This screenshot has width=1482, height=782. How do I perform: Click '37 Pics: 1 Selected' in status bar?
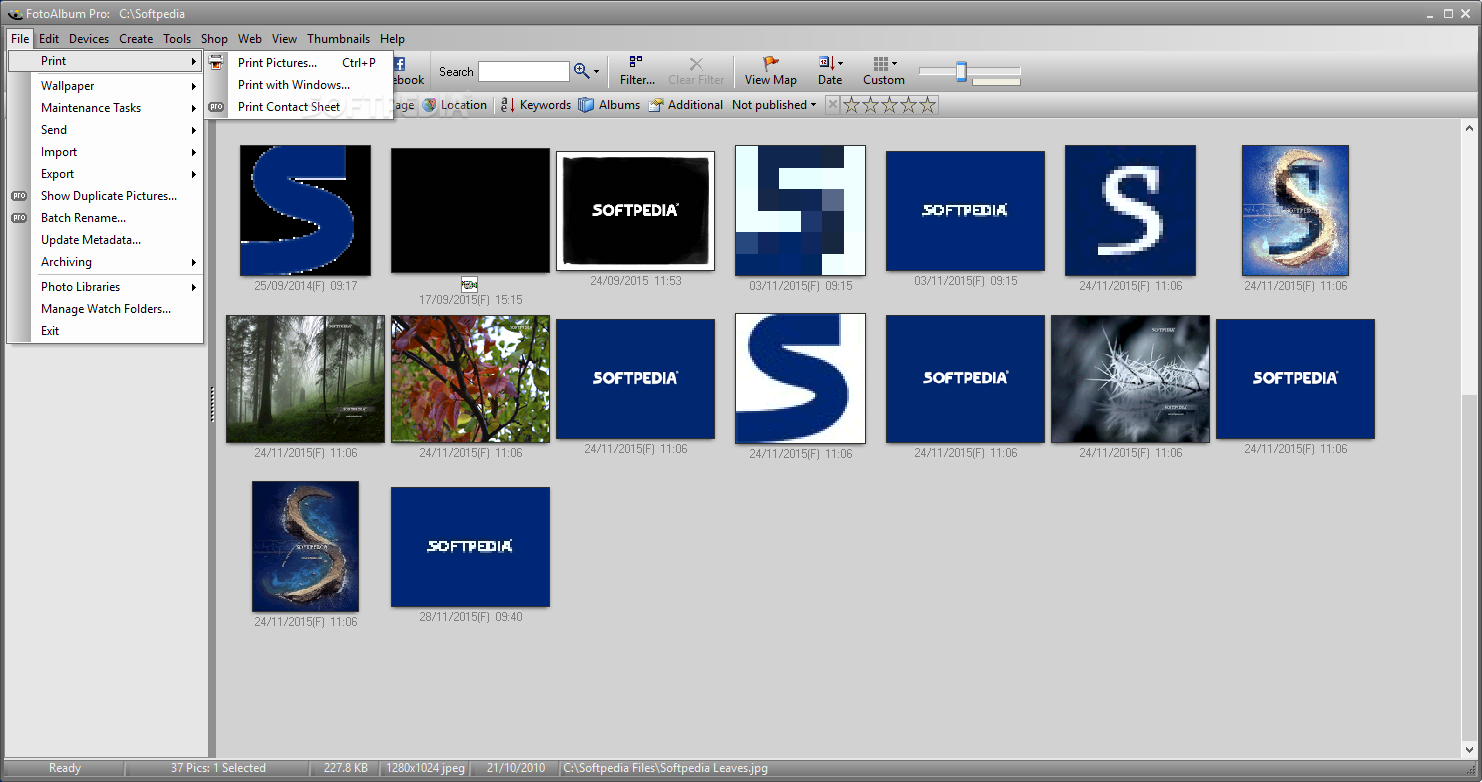tap(218, 768)
